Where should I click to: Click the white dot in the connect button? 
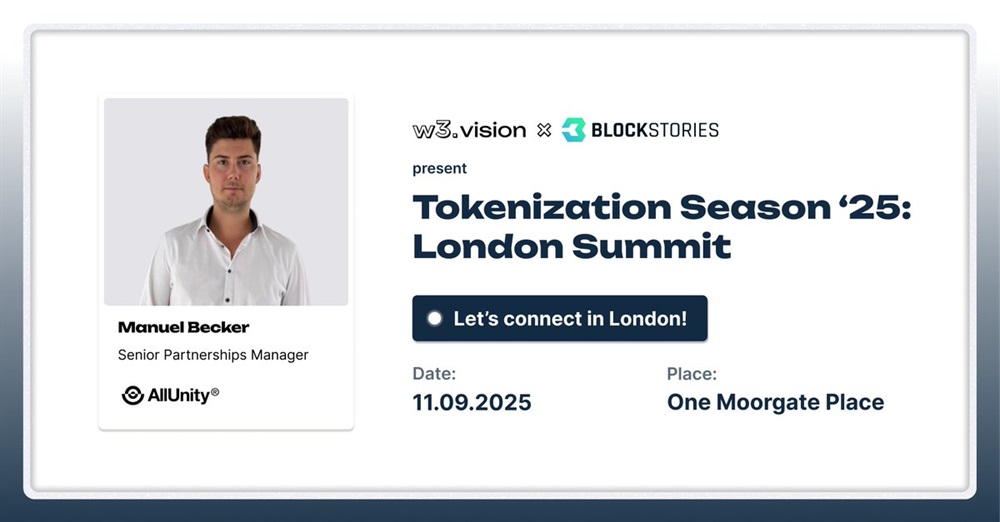(x=435, y=318)
